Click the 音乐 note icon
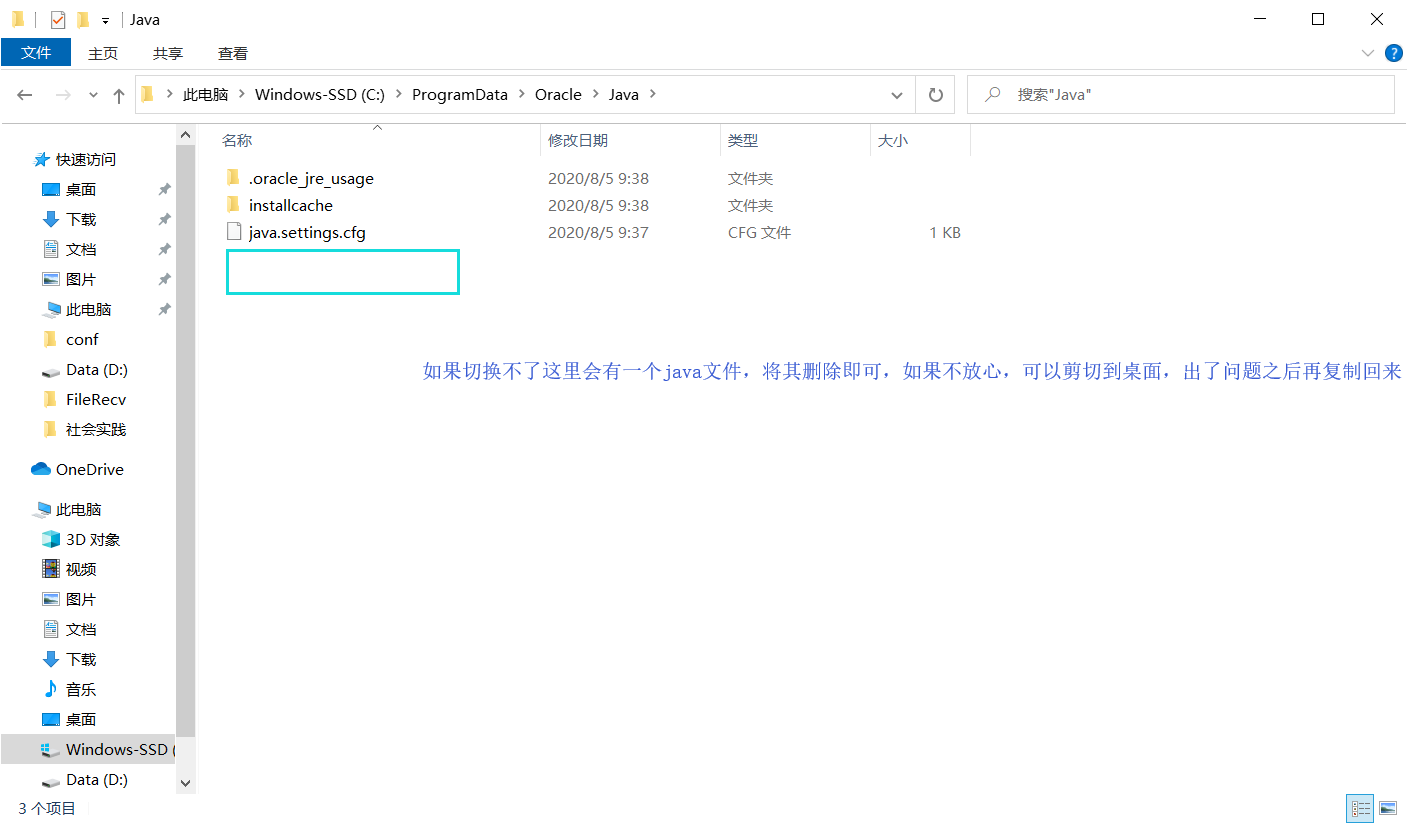Image resolution: width=1408 pixels, height=824 pixels. point(51,688)
